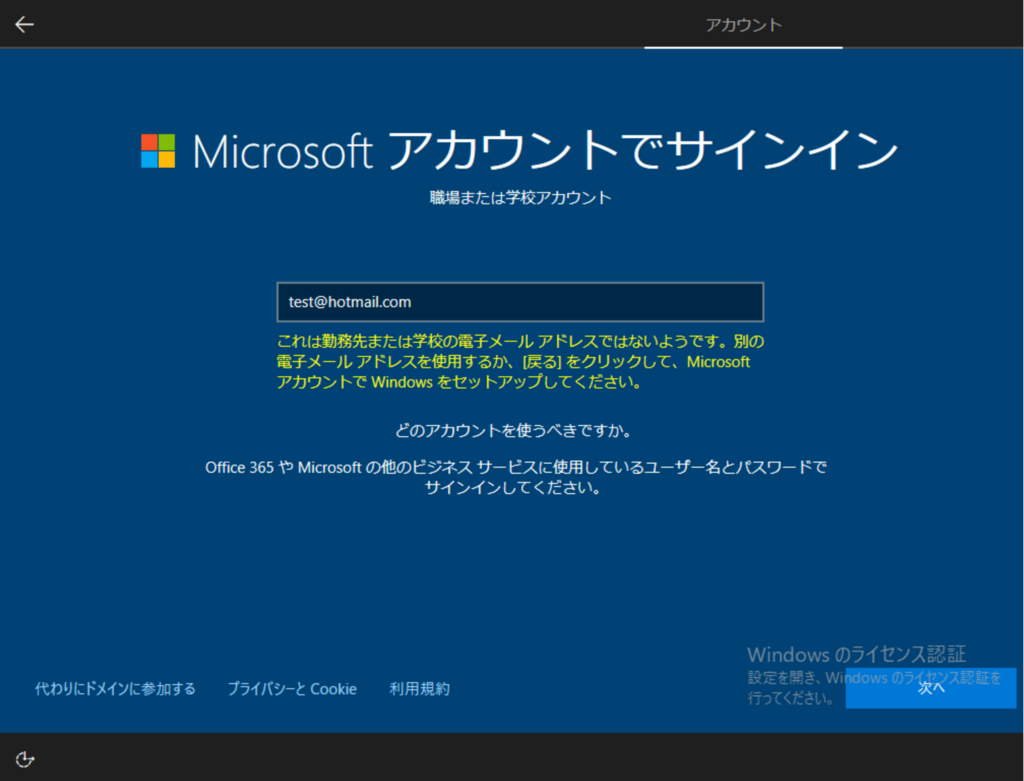
Task: Focus the email address input field
Action: (520, 302)
